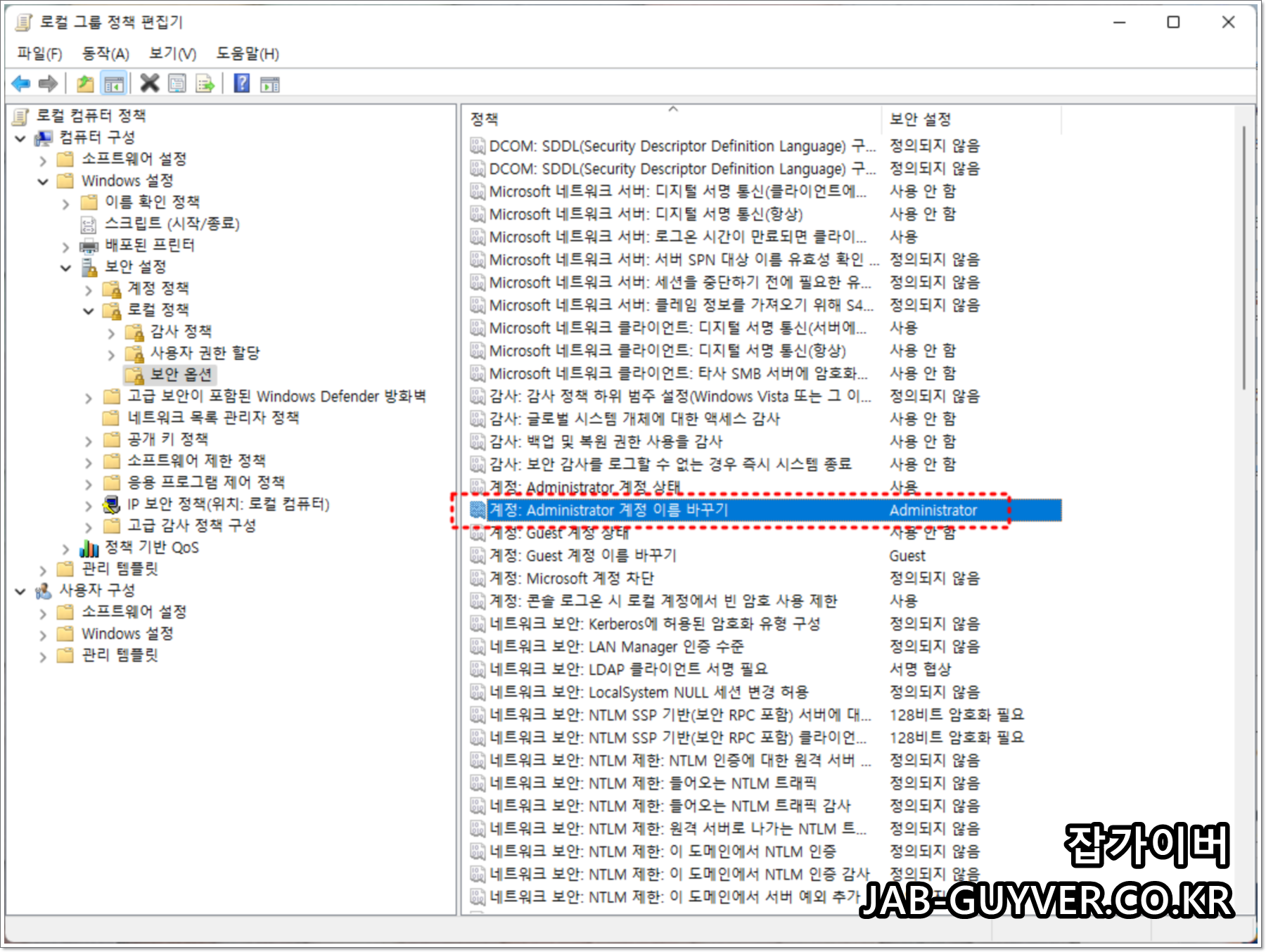Select 보안 옵션 in the tree
This screenshot has height=952, width=1266.
click(181, 375)
